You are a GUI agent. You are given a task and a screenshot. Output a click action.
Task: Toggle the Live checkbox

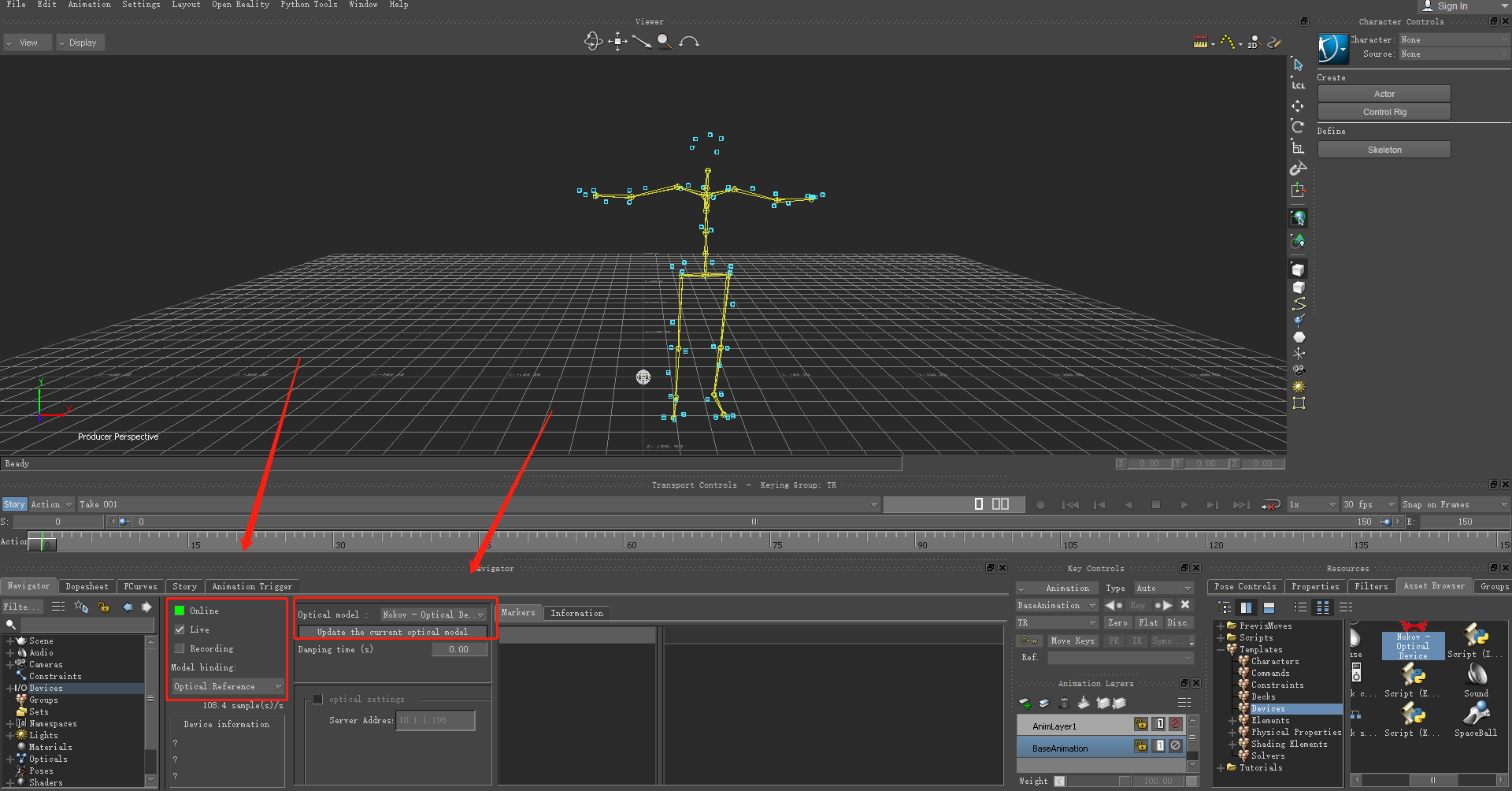[x=180, y=629]
